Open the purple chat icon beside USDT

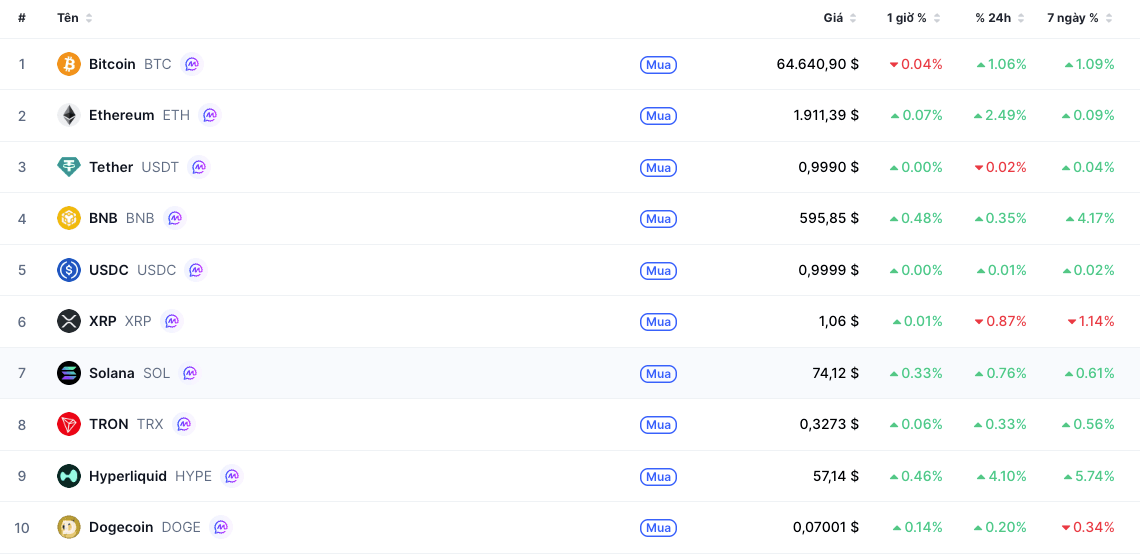pyautogui.click(x=198, y=167)
